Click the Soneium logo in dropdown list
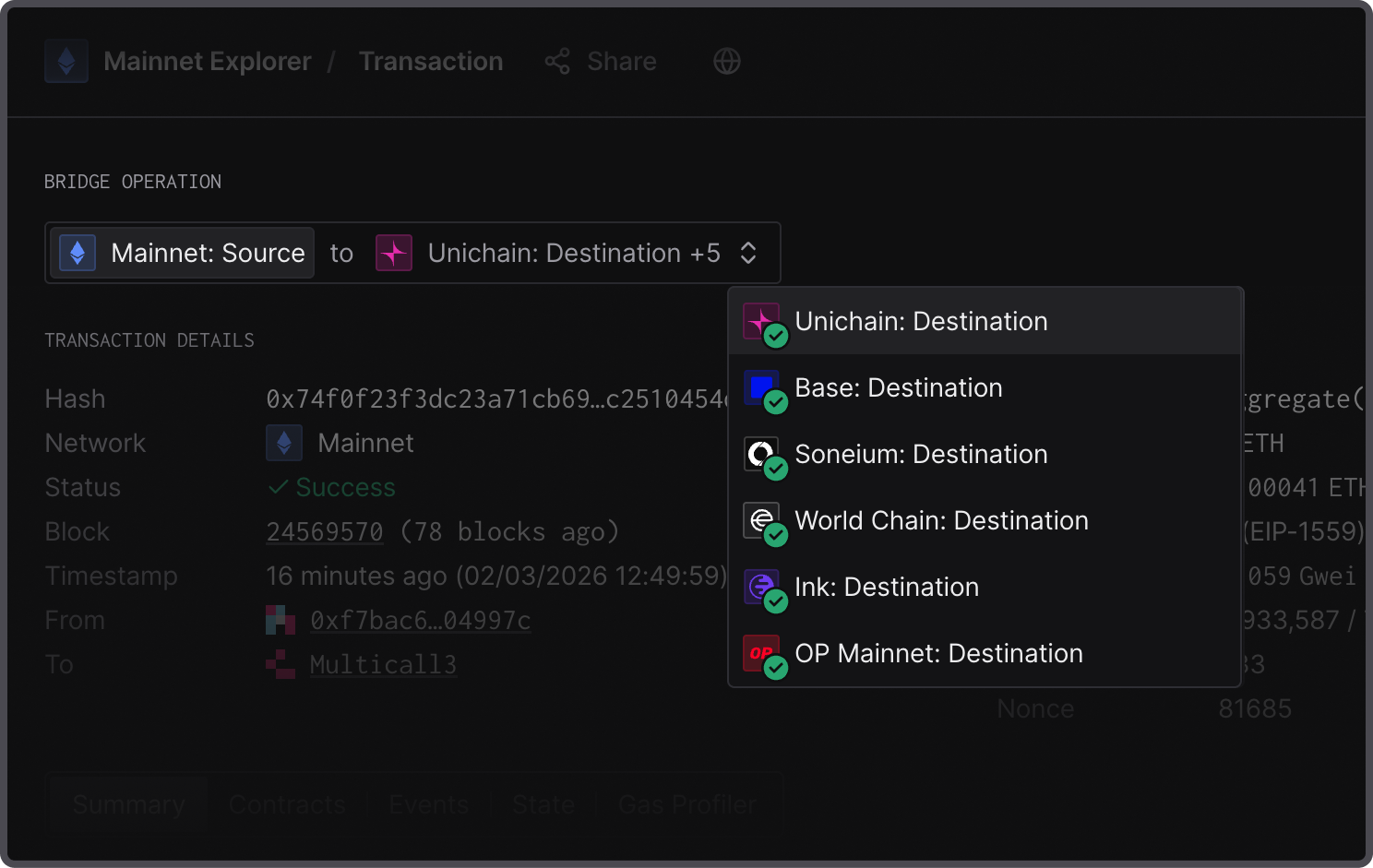1373x868 pixels. [x=761, y=454]
